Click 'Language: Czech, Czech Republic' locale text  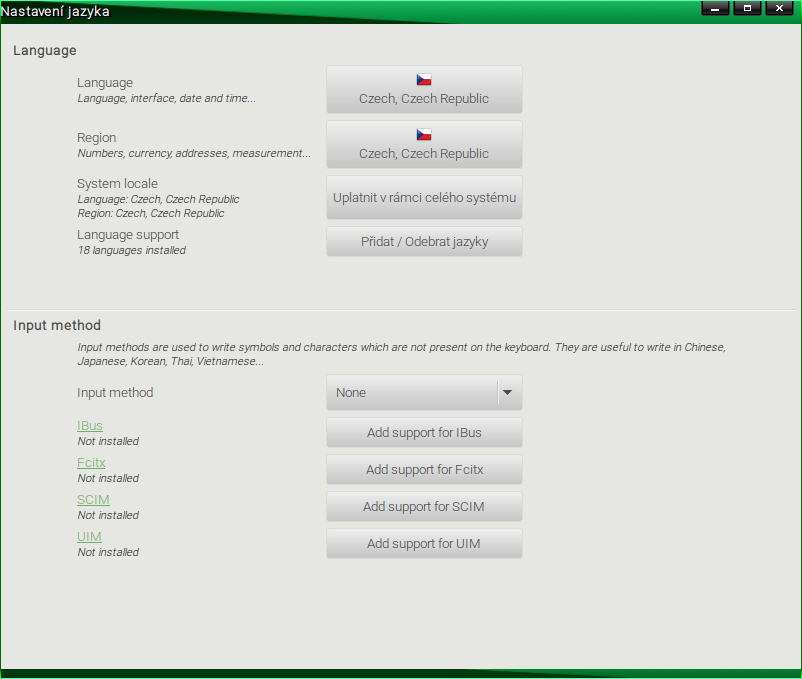[158, 199]
